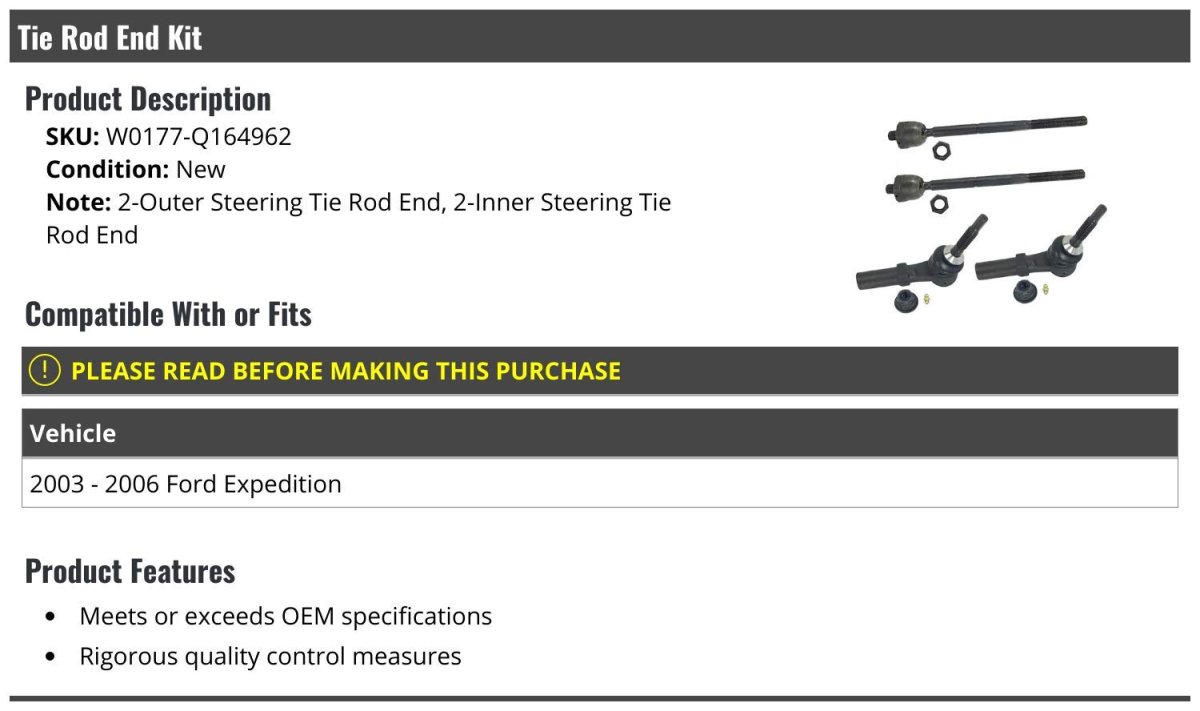This screenshot has height=711, width=1200.
Task: Click the upper hex nut in product image
Action: [939, 150]
